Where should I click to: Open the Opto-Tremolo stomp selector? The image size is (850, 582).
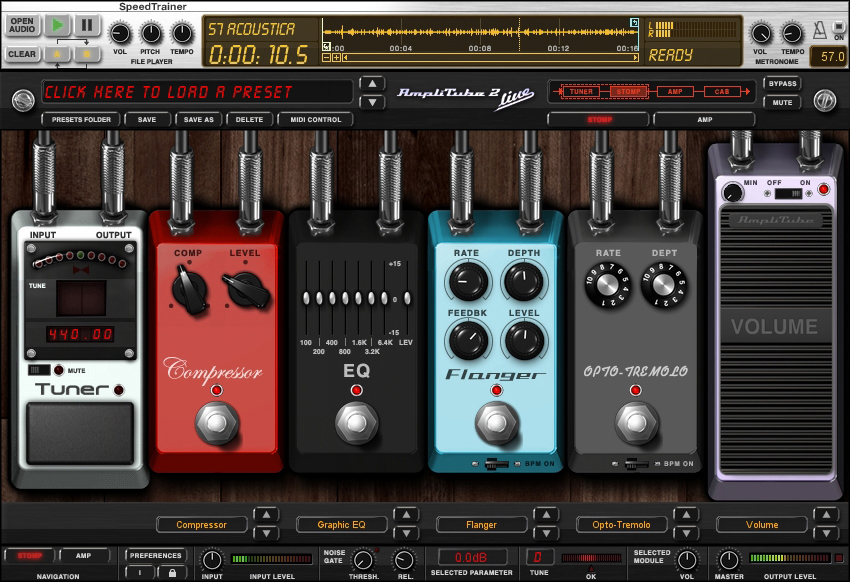[x=621, y=525]
